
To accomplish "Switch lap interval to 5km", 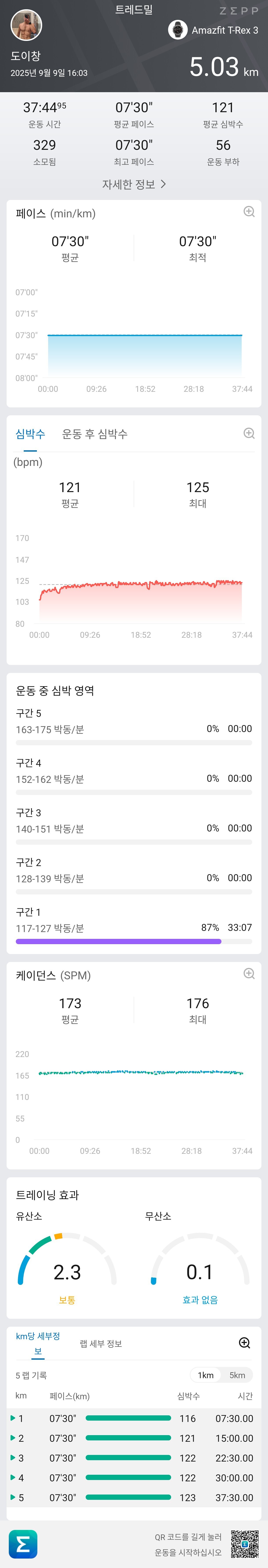I will [237, 1375].
